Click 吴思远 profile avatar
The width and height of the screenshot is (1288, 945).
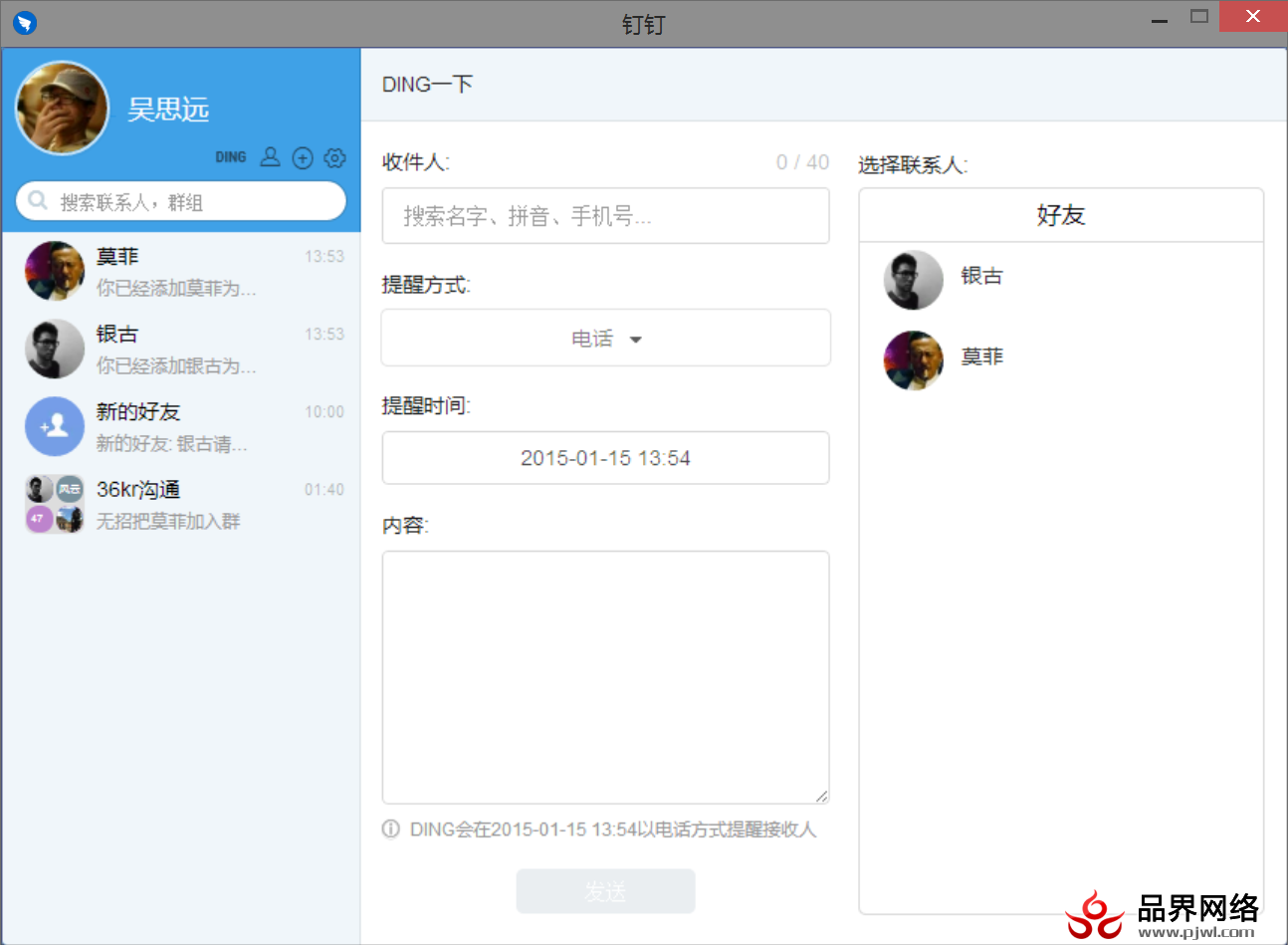(62, 109)
